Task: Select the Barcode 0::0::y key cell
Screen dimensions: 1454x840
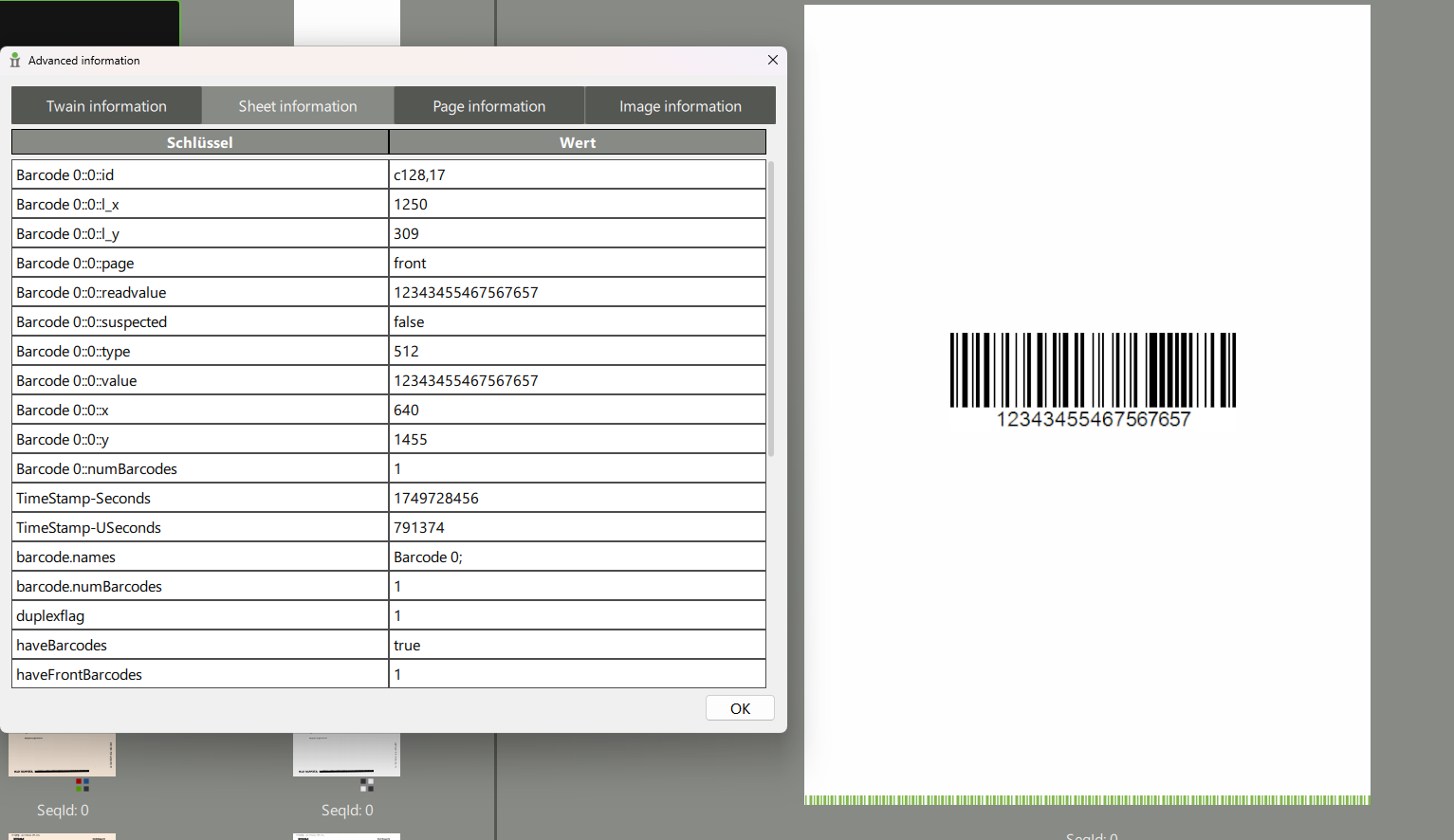Action: pos(200,439)
